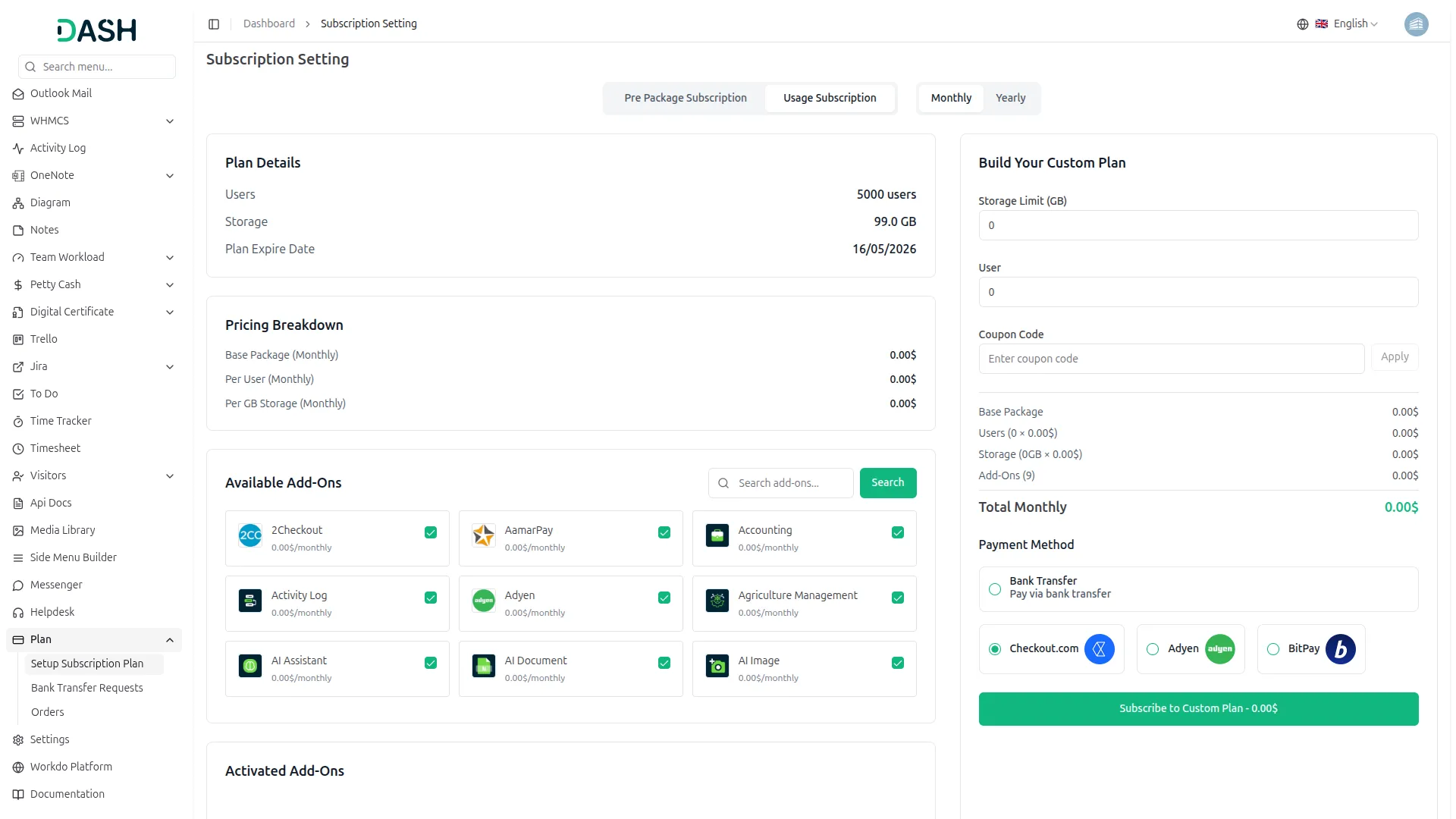
Task: Focus the Enter coupon code field
Action: point(1171,359)
